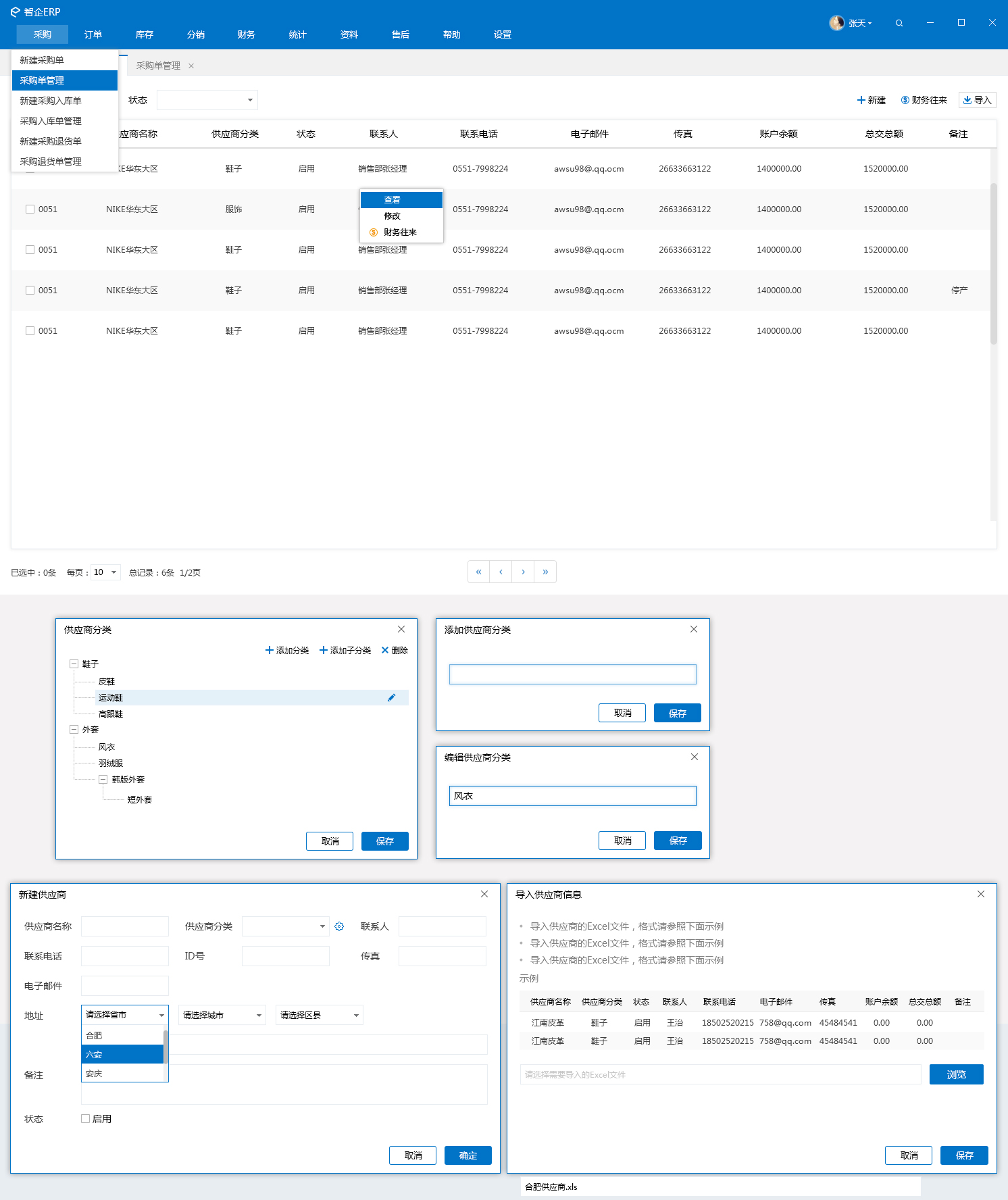The height and width of the screenshot is (1200, 1008).
Task: Select 采购入库单管理 from the 采购 menu
Action: point(51,121)
